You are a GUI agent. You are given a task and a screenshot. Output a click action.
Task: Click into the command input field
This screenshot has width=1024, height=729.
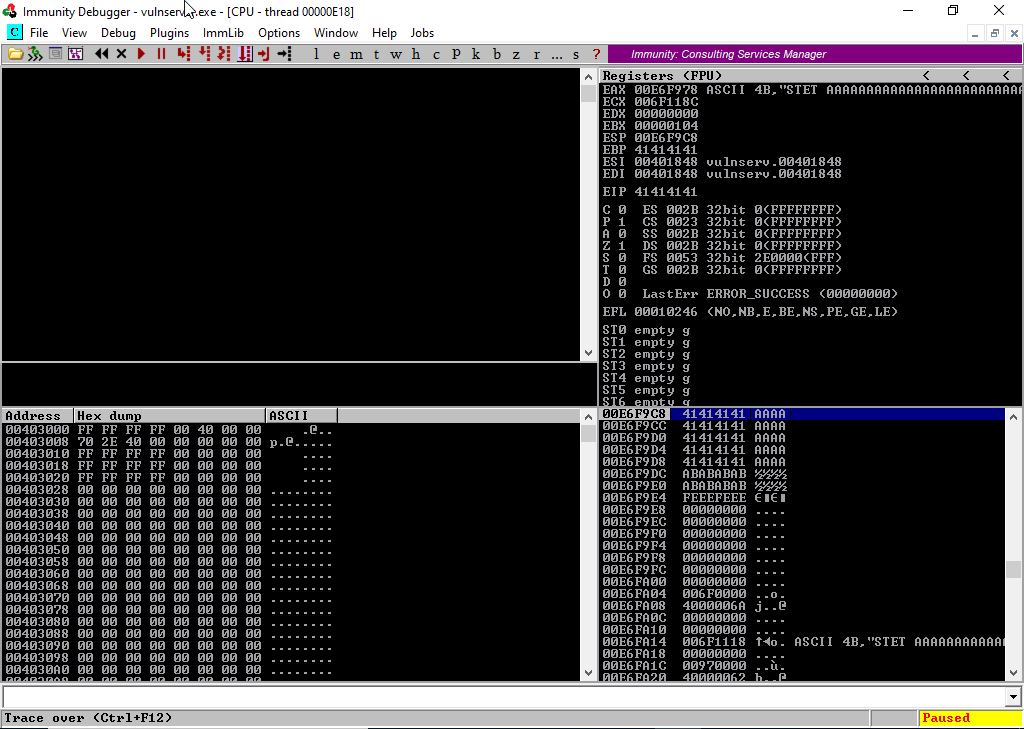[x=500, y=697]
